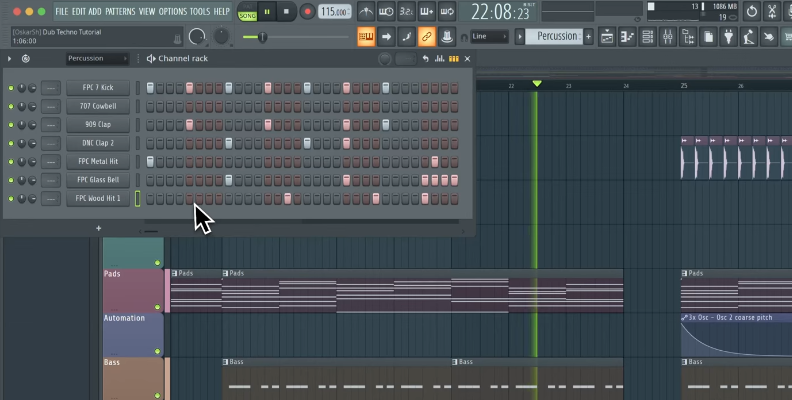The image size is (792, 400).
Task: Stop playback with the stop button
Action: point(287,12)
